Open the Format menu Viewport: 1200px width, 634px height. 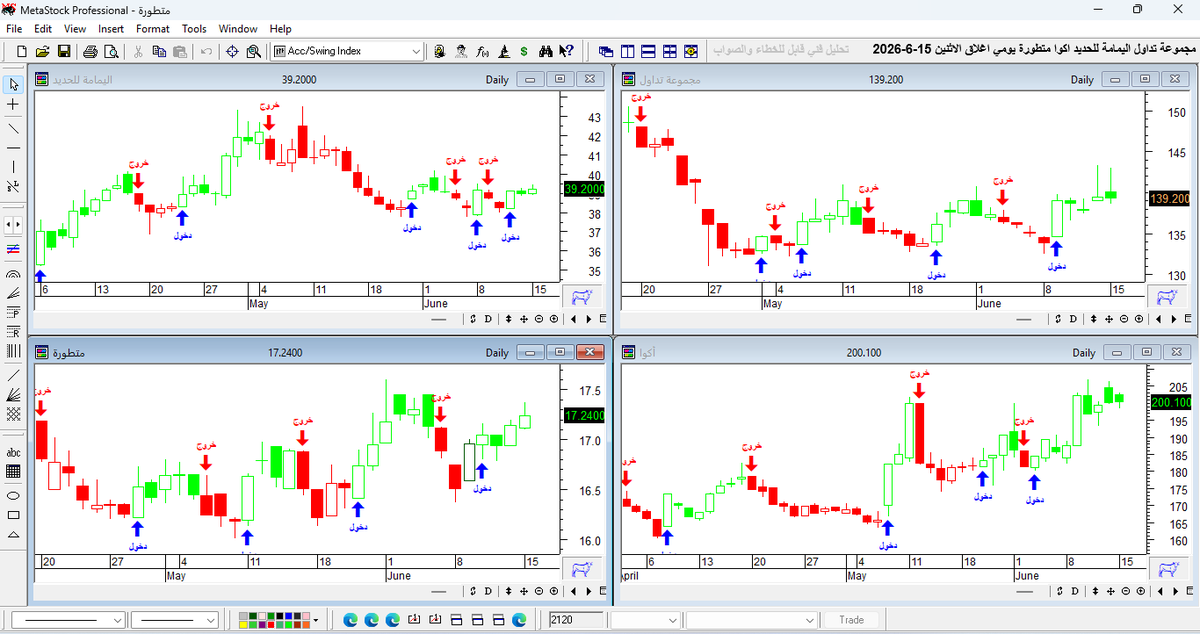pos(153,29)
